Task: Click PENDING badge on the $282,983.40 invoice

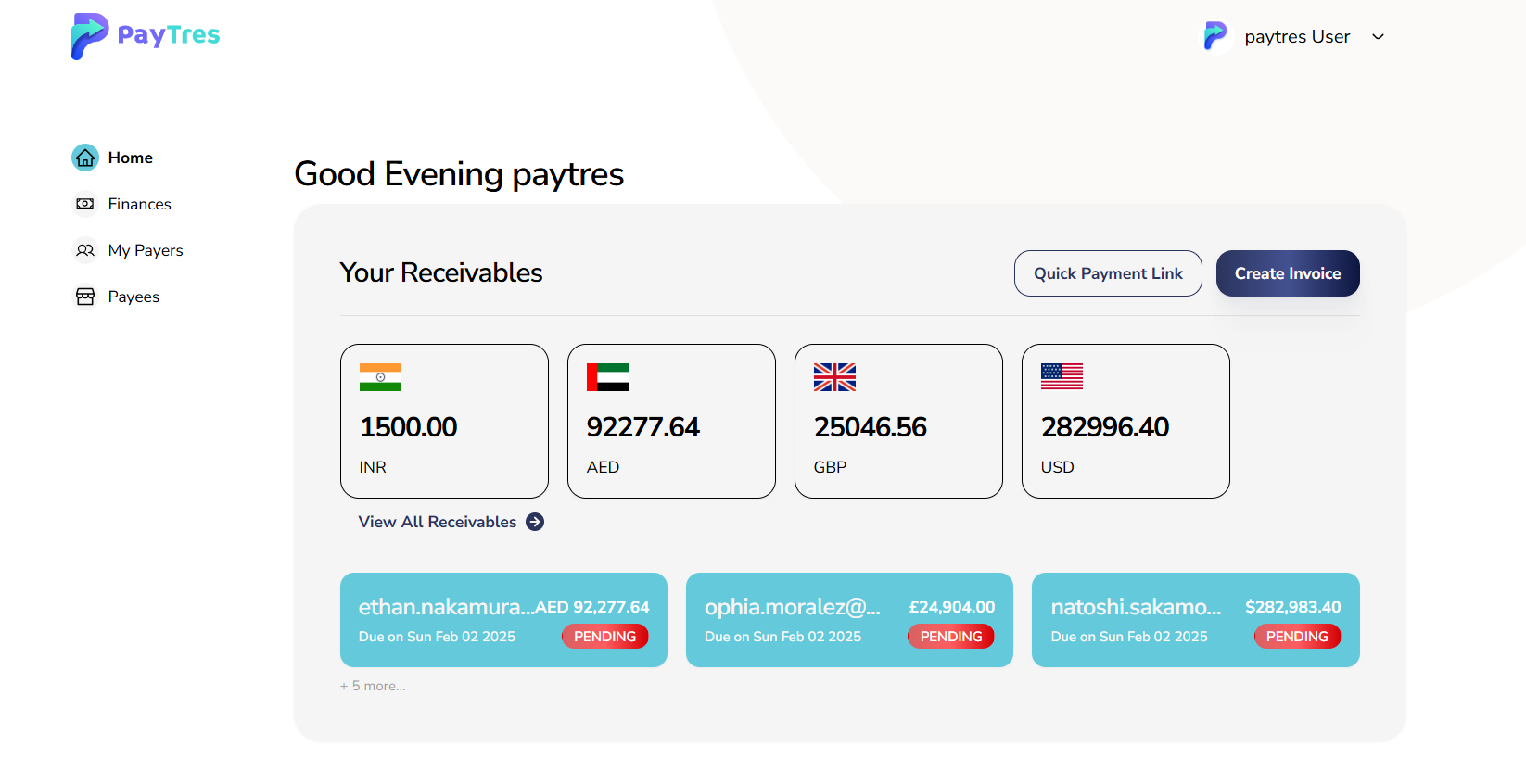Action: 1297,637
